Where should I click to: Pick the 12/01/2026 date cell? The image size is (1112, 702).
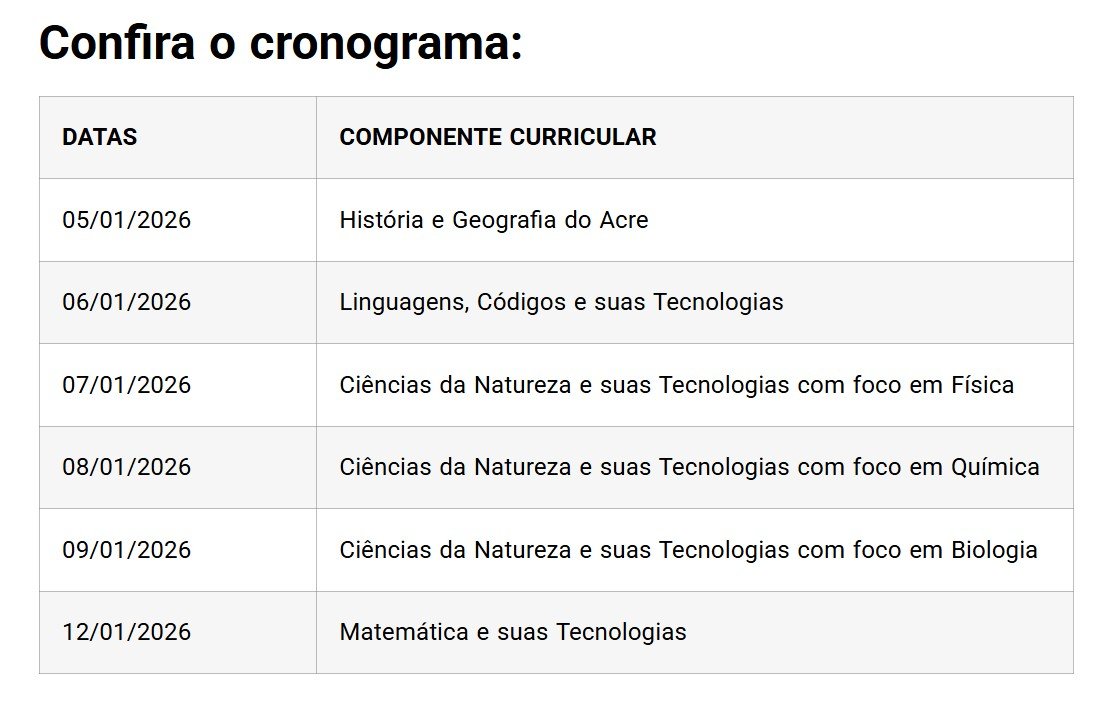pyautogui.click(x=126, y=632)
